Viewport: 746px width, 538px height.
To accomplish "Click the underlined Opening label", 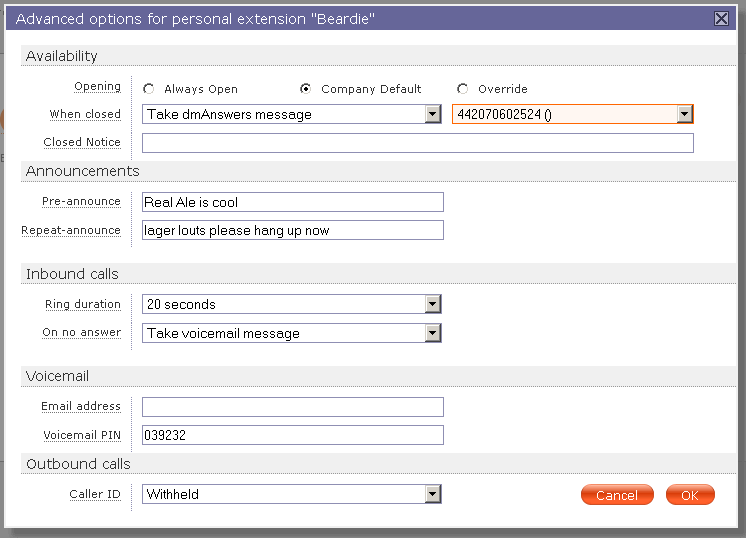I will pyautogui.click(x=97, y=87).
